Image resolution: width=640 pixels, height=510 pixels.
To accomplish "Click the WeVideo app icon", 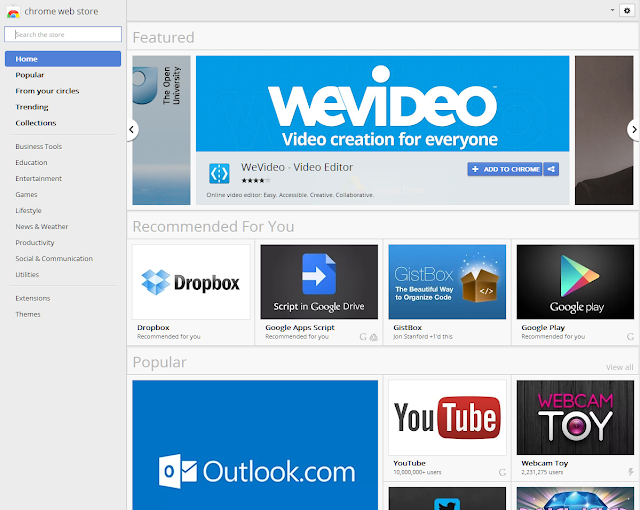I will pos(219,173).
